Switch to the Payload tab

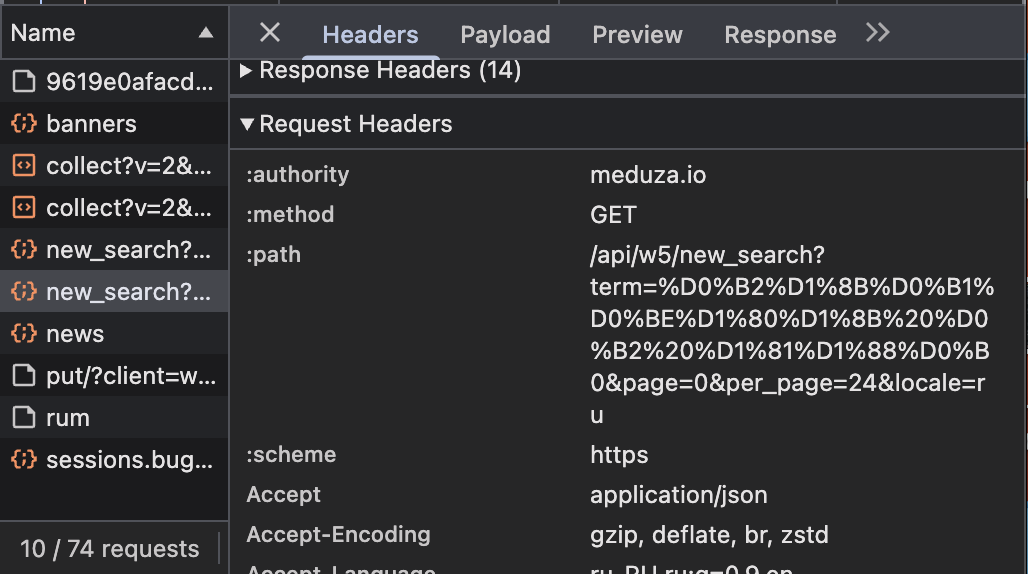coord(505,34)
